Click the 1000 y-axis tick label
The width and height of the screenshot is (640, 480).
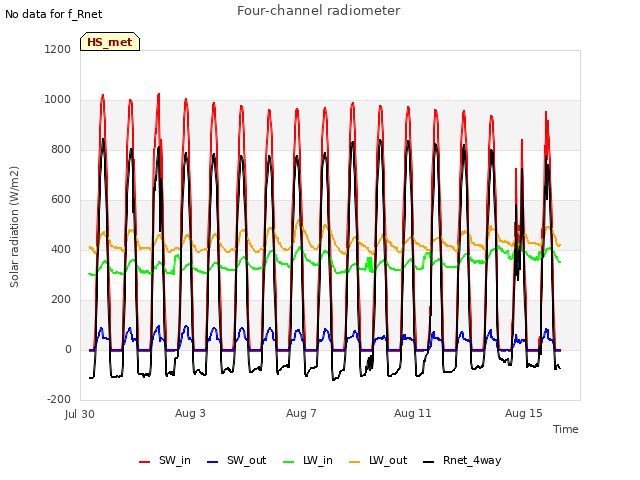click(58, 100)
